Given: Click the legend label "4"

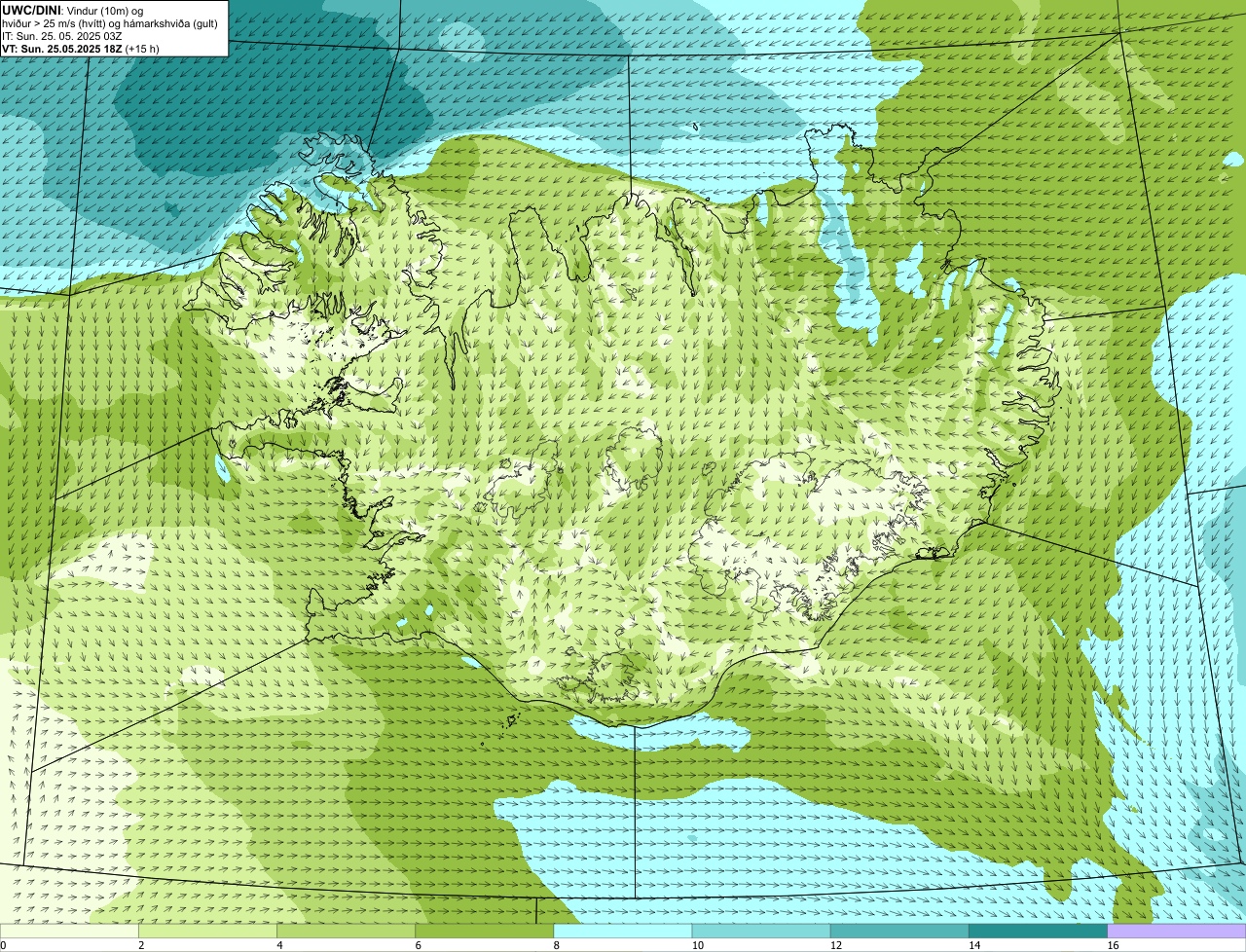Looking at the screenshot, I should pos(279,945).
